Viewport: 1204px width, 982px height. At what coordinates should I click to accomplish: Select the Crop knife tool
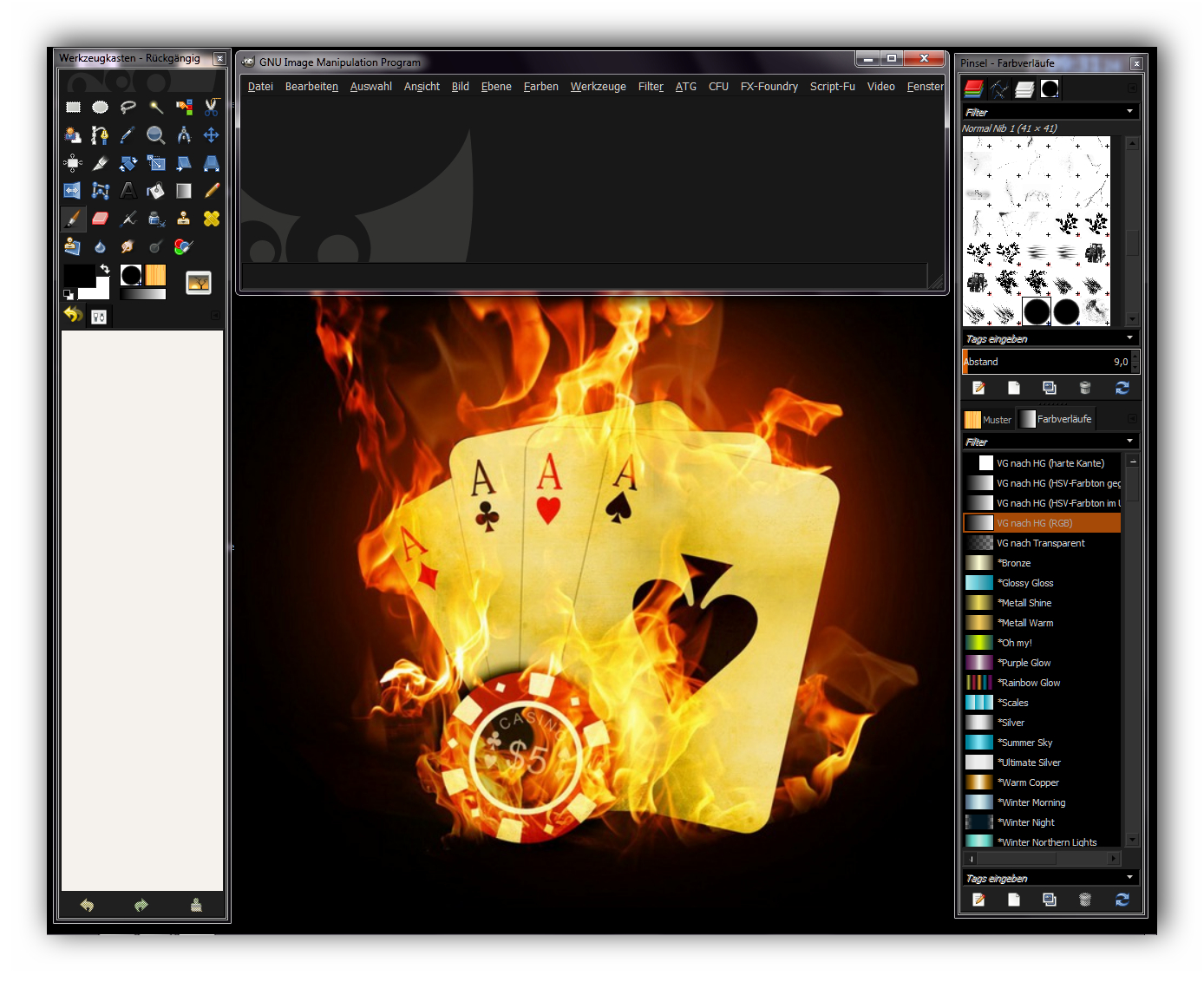pos(101,163)
